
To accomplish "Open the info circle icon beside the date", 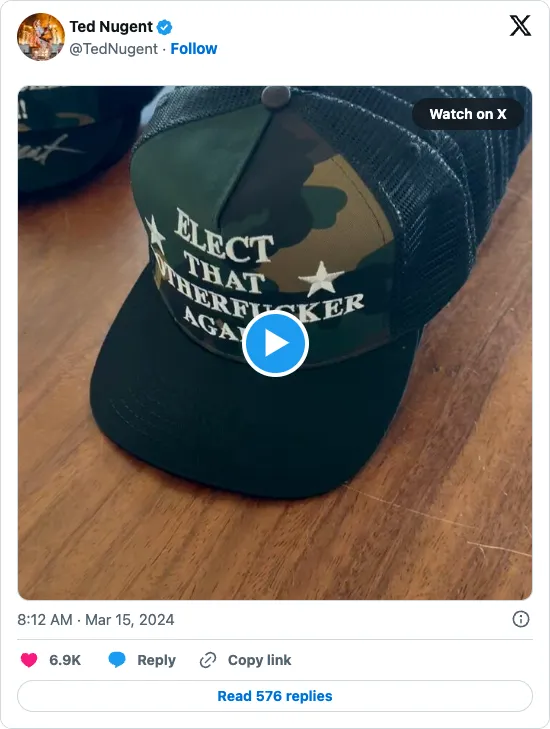I will point(520,619).
